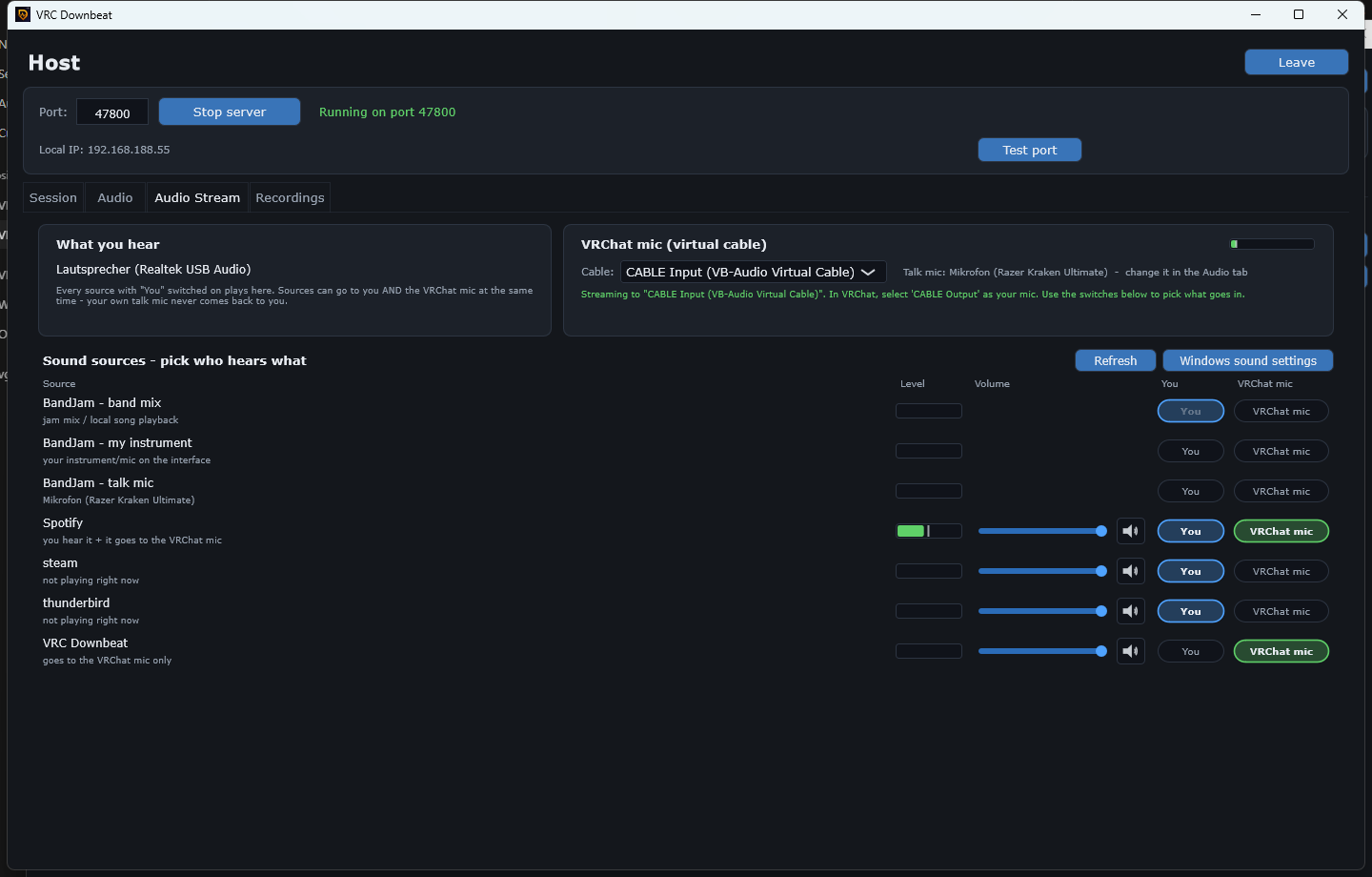Viewport: 1372px width, 877px height.
Task: Click the 'Host' page heading
Action: click(x=54, y=63)
